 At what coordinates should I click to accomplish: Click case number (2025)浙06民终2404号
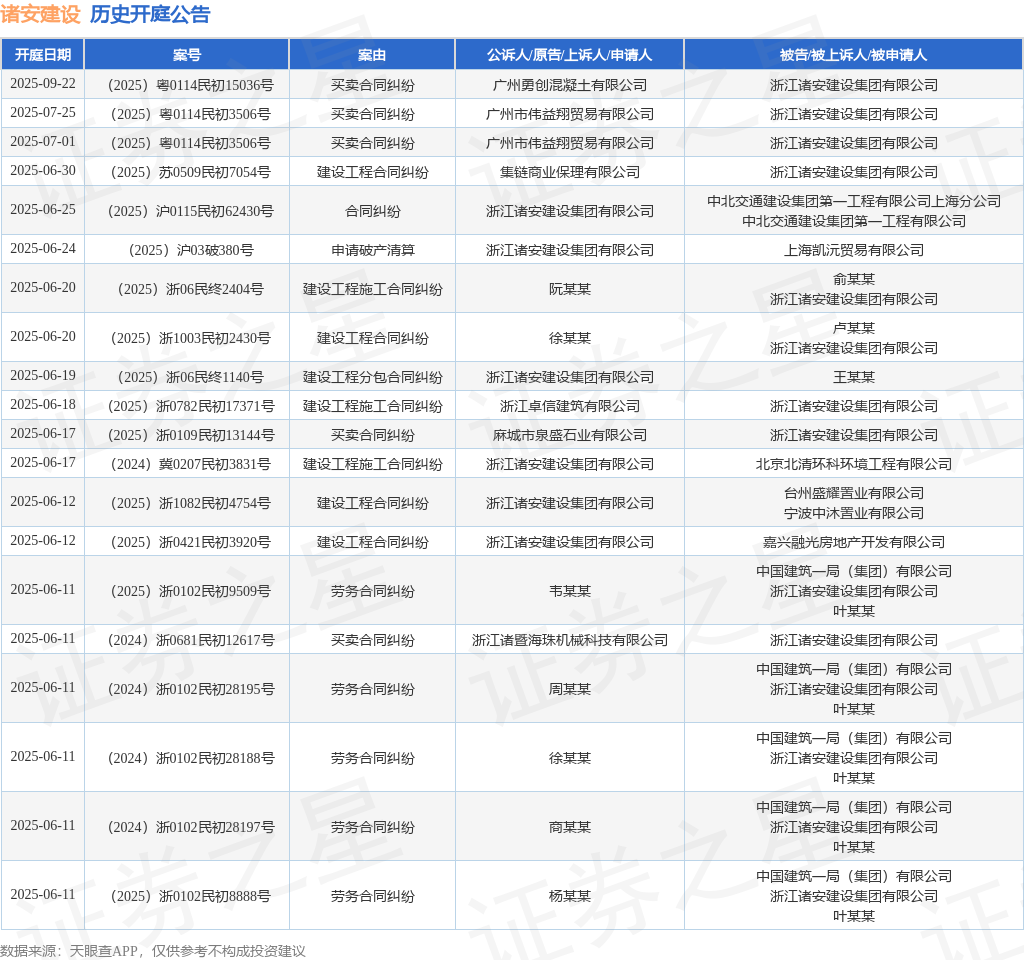[x=190, y=289]
